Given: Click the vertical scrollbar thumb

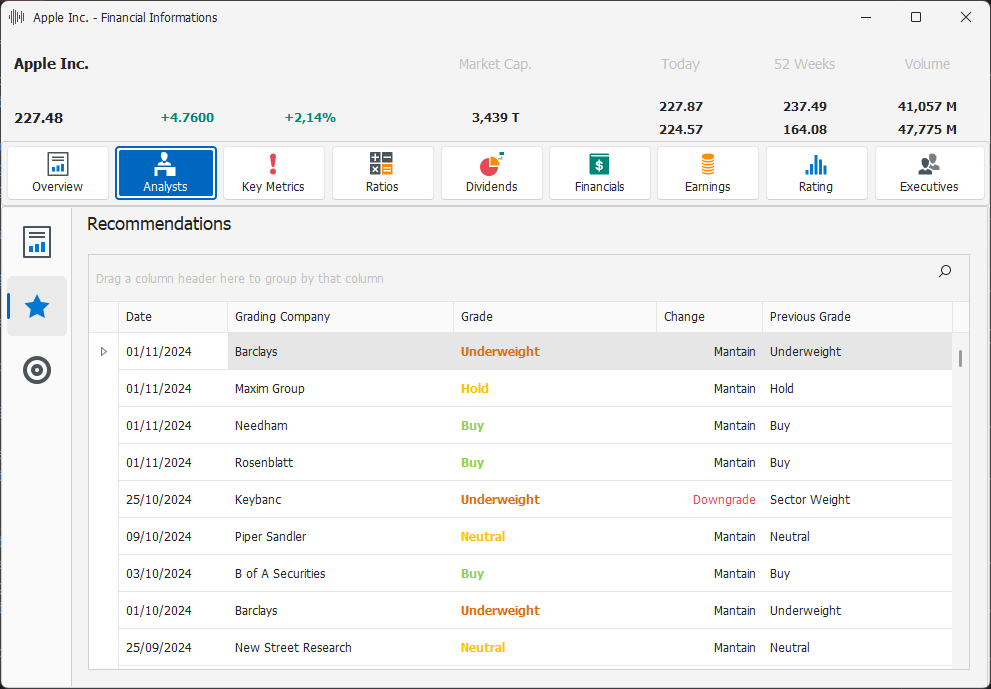Looking at the screenshot, I should (960, 358).
